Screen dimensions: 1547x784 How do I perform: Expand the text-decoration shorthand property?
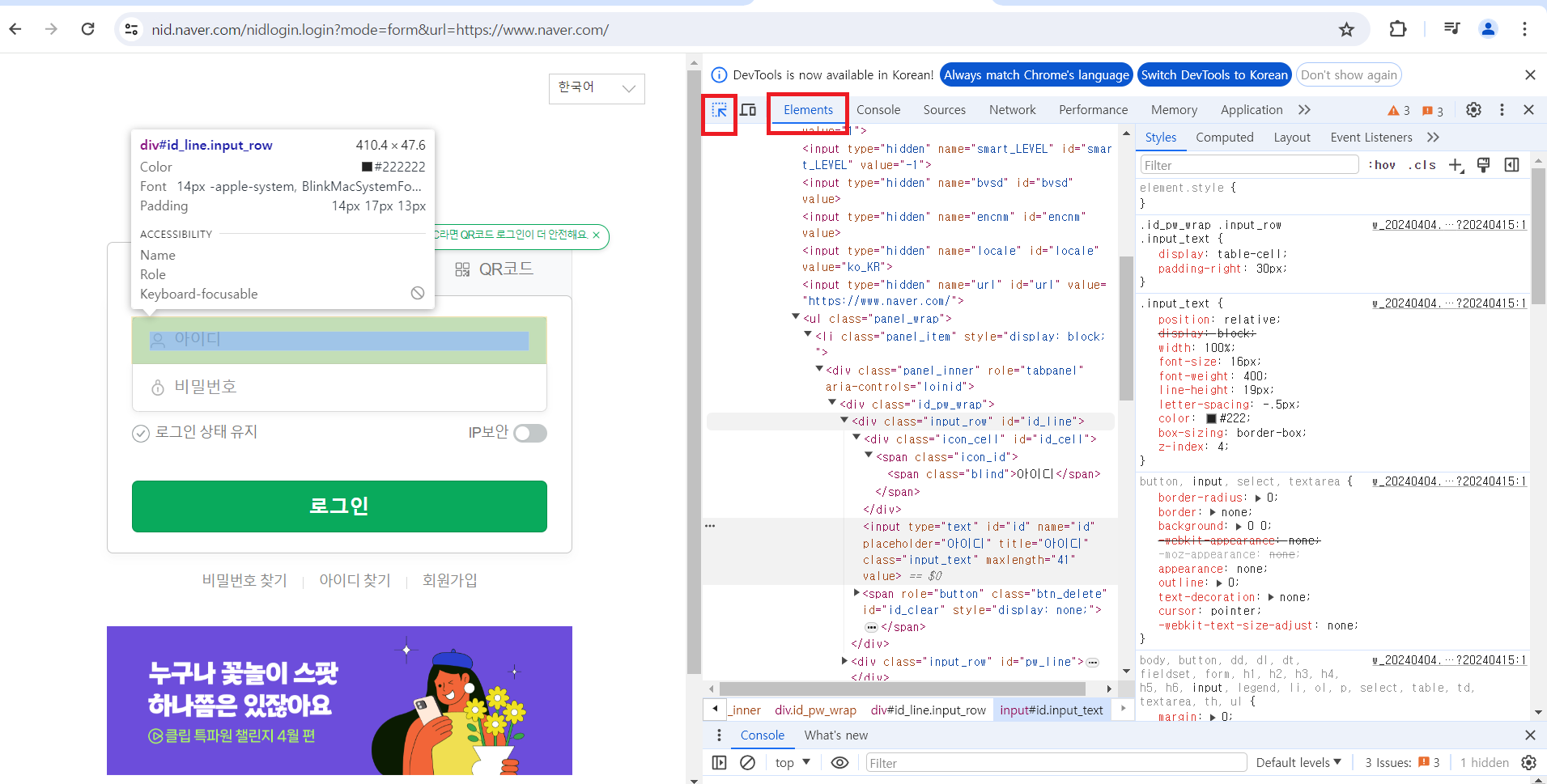click(x=1272, y=598)
